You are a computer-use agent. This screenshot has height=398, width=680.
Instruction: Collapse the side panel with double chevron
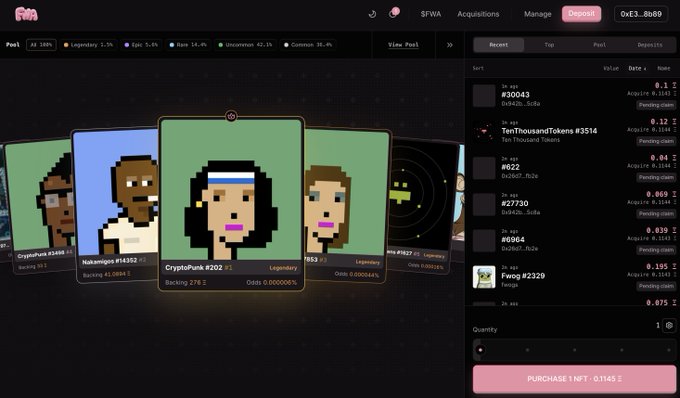pos(450,45)
